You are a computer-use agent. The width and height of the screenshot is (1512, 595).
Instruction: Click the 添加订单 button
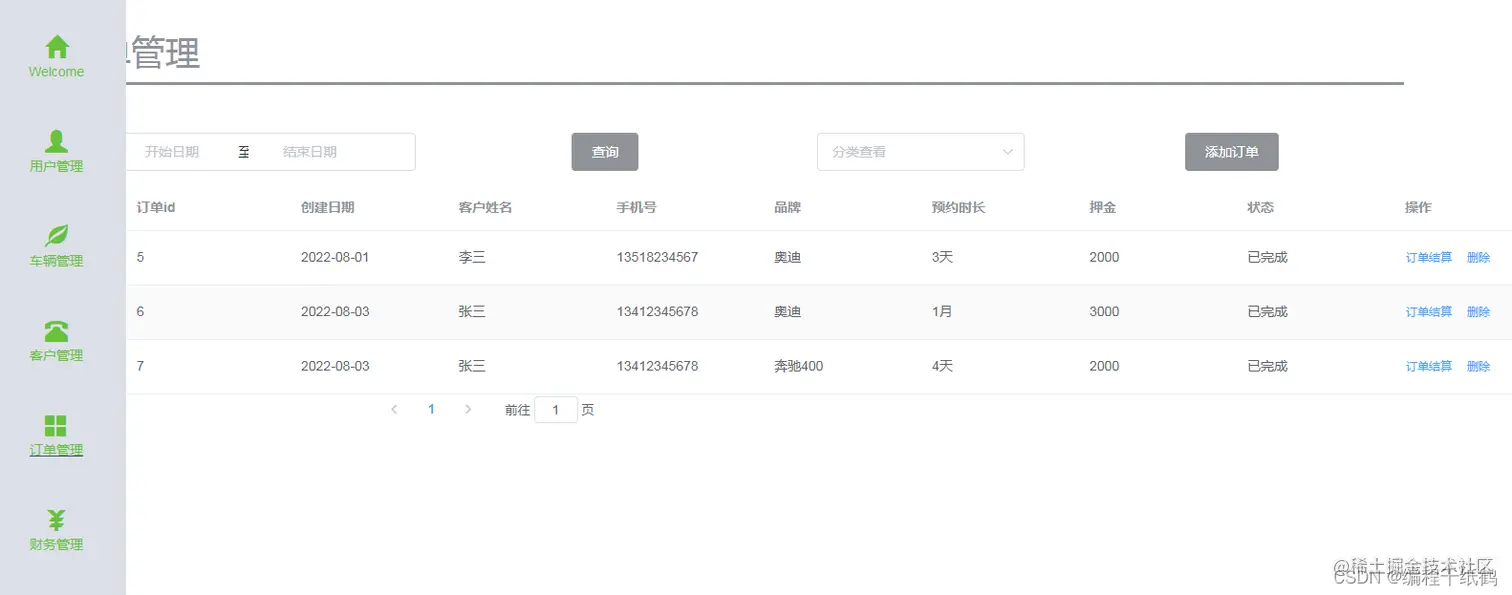pyautogui.click(x=1232, y=152)
